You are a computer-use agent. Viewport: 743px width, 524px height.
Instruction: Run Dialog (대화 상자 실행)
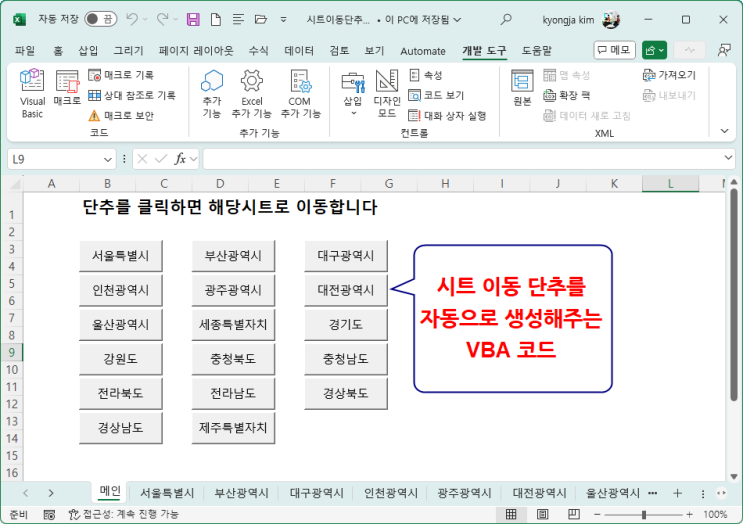coord(447,116)
